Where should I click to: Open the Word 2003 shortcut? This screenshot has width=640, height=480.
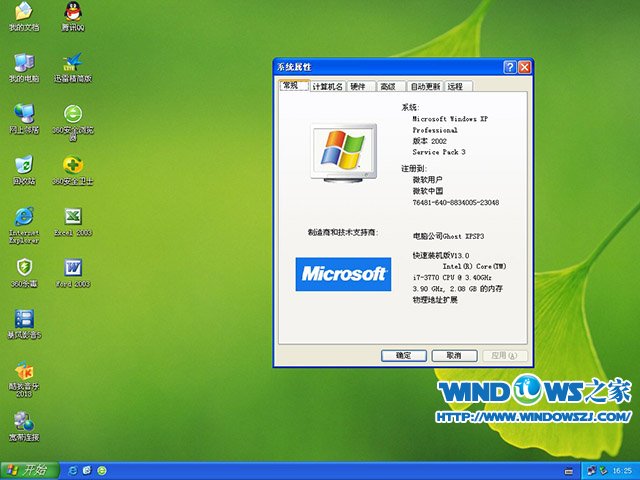[x=73, y=273]
